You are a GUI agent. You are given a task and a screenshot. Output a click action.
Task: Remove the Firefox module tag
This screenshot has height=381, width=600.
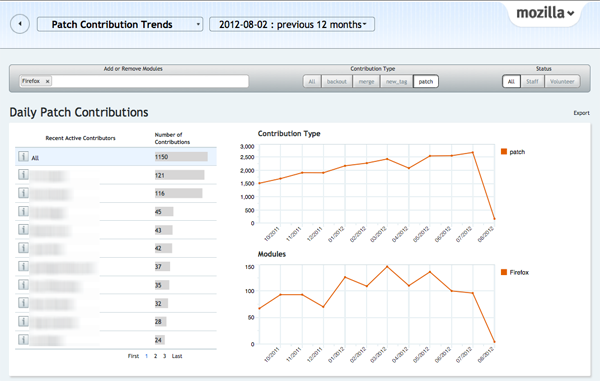click(x=47, y=81)
